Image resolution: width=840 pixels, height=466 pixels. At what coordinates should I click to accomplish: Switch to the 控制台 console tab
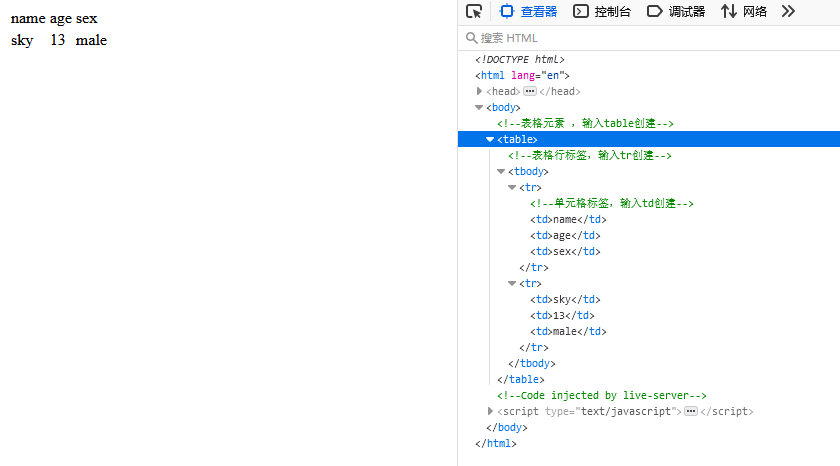pyautogui.click(x=602, y=11)
